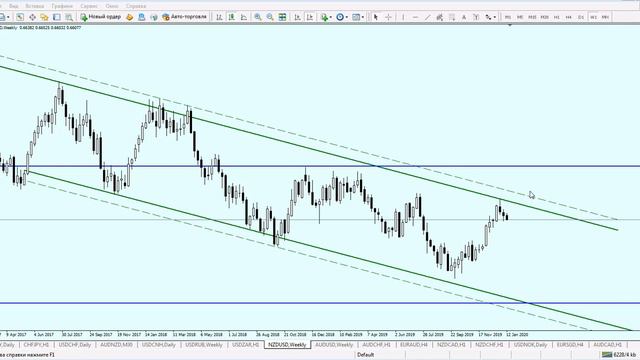
Task: Toggle the Navigator panel icon
Action: click(44, 17)
